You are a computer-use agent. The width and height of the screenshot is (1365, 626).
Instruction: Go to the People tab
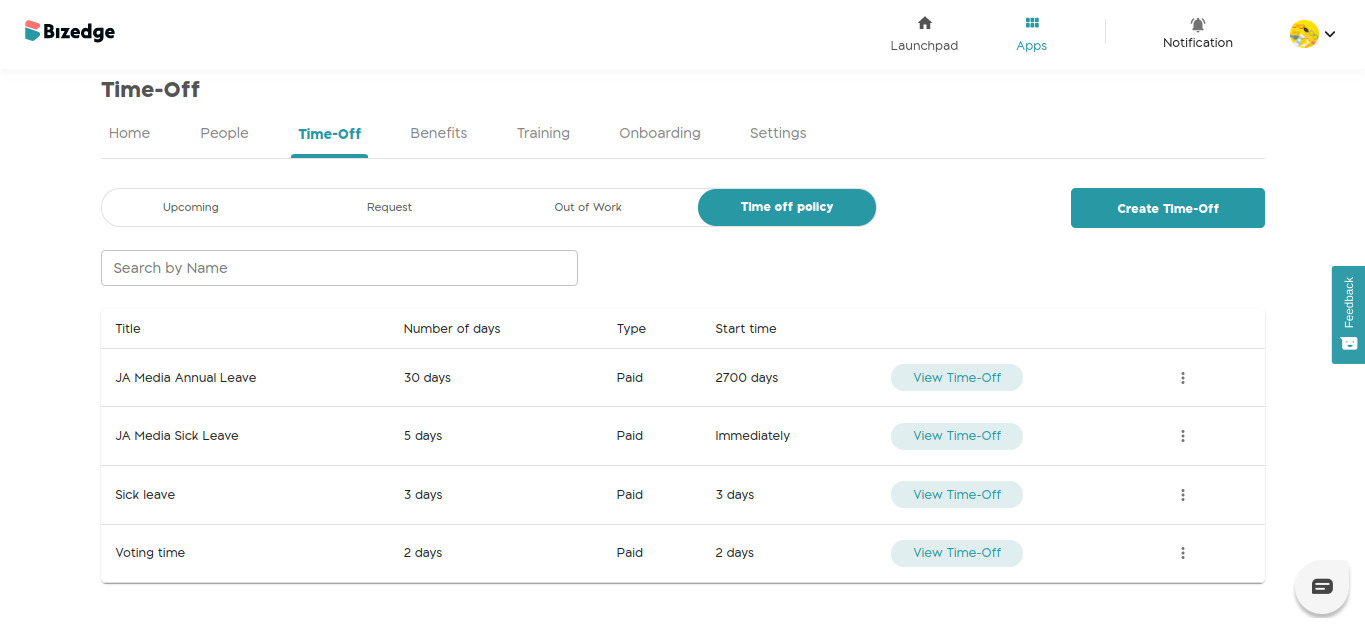224,133
